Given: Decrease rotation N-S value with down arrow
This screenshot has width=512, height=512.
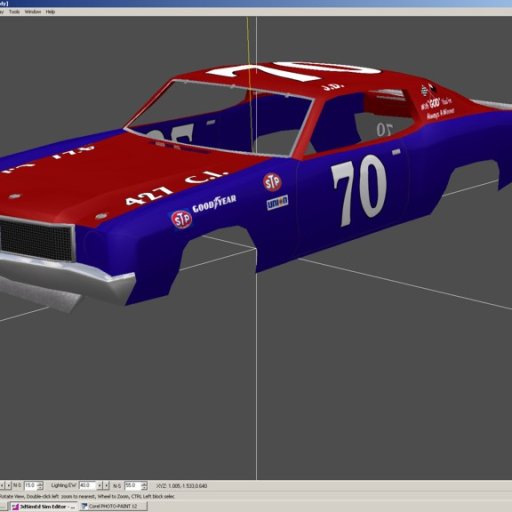Looking at the screenshot, I should point(40,488).
